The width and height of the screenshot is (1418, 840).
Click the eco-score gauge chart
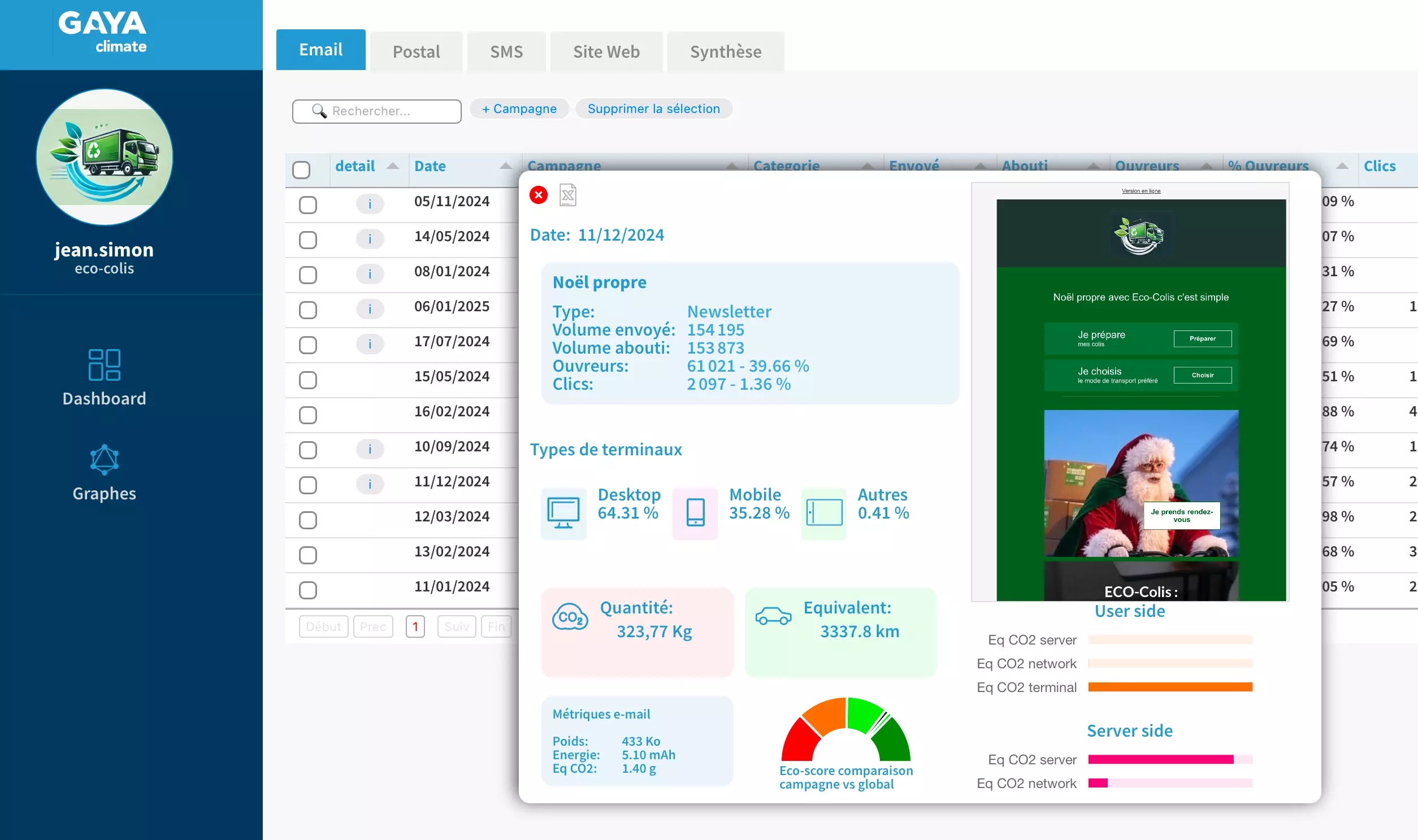(x=845, y=729)
